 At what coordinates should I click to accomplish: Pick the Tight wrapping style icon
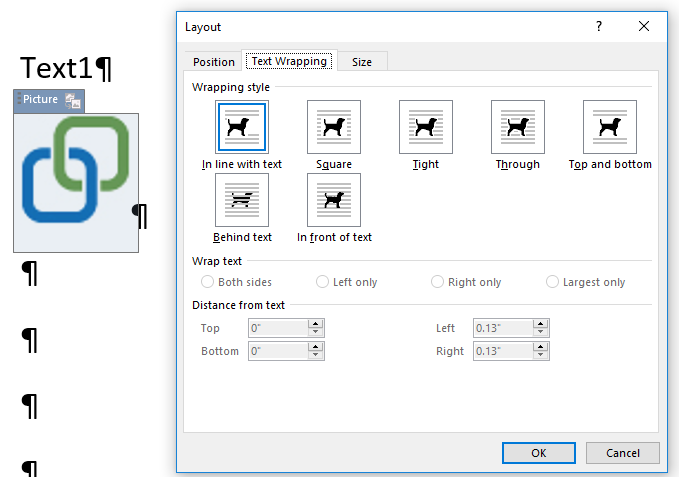coord(426,127)
